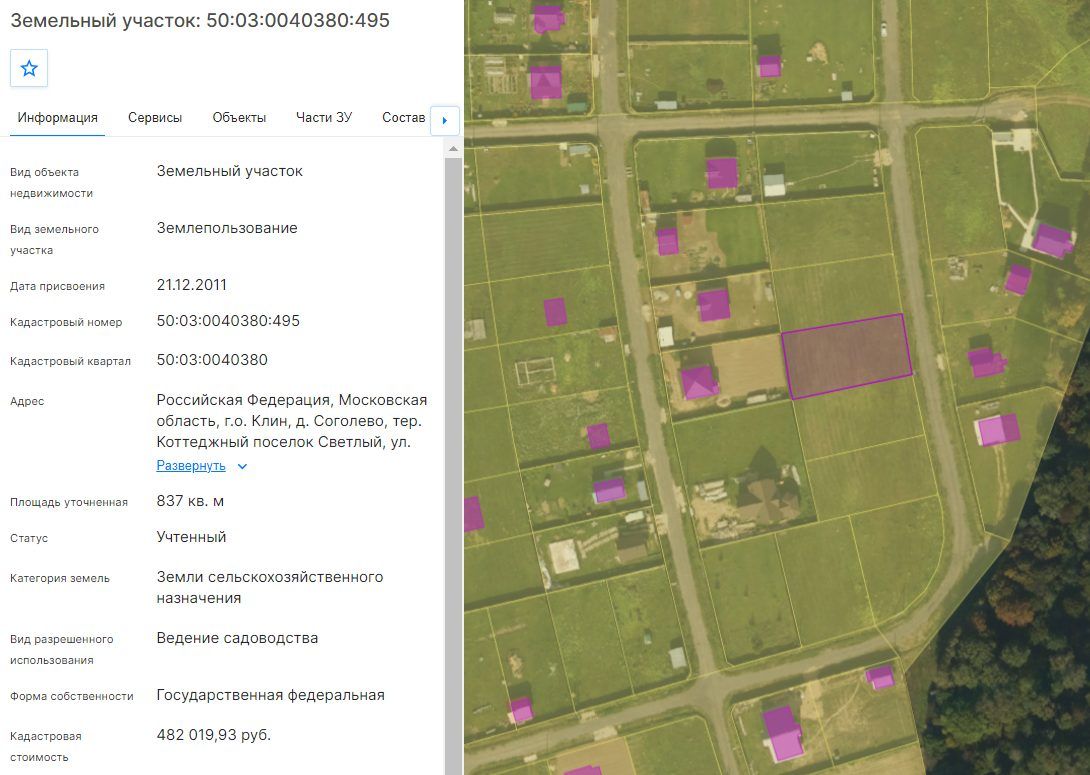Expand address using the chevron beside Развернуть
This screenshot has height=775, width=1090.
pyautogui.click(x=242, y=466)
